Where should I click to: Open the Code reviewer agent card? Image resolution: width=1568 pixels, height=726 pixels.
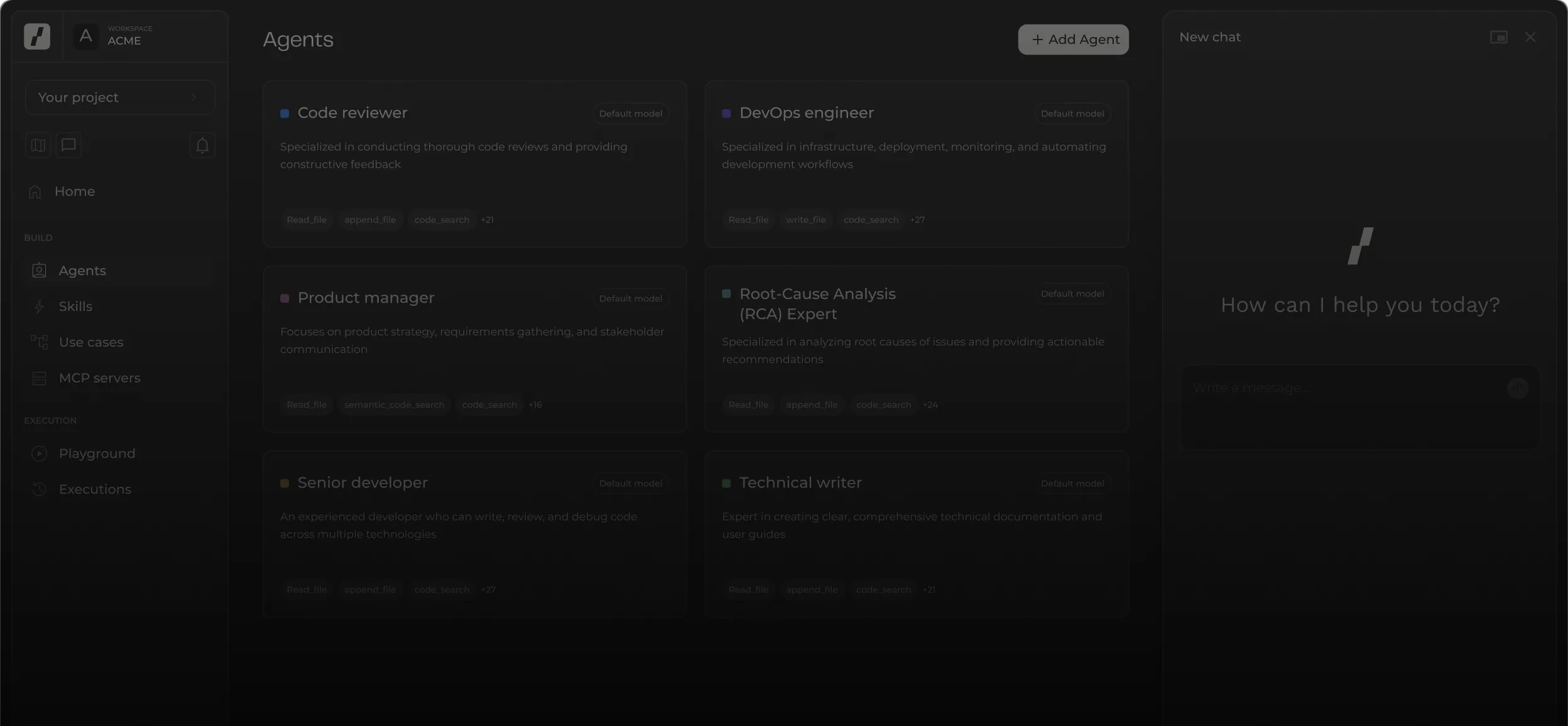[x=475, y=164]
